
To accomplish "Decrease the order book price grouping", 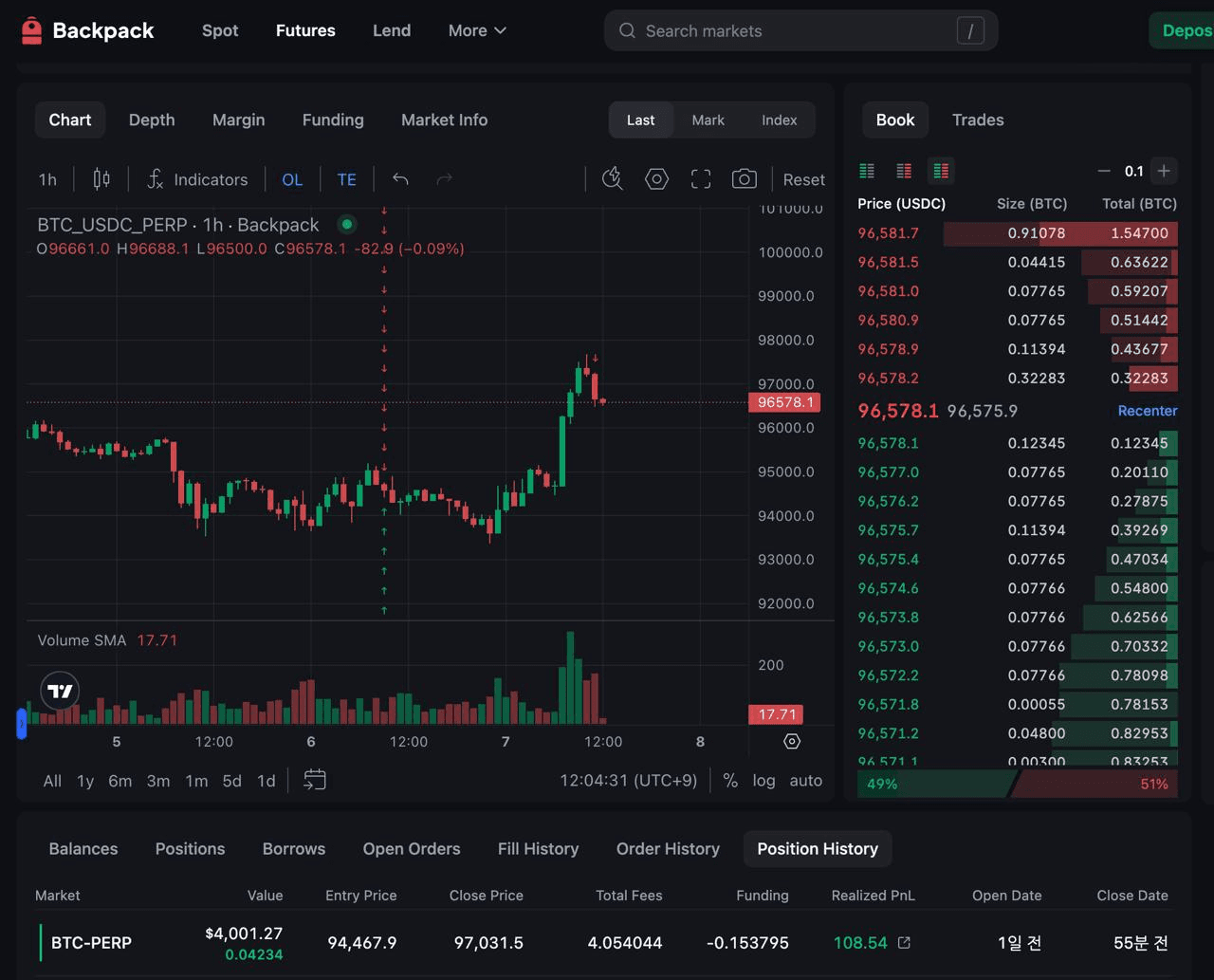I will point(1104,171).
